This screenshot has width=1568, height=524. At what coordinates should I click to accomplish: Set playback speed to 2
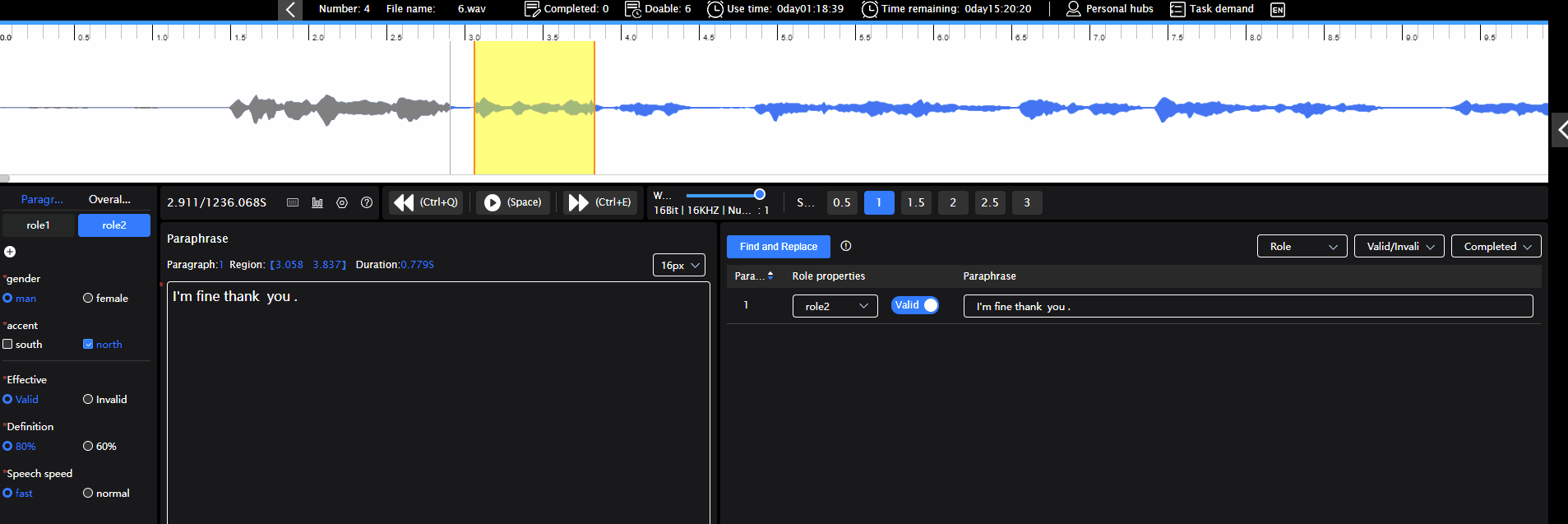(x=953, y=202)
